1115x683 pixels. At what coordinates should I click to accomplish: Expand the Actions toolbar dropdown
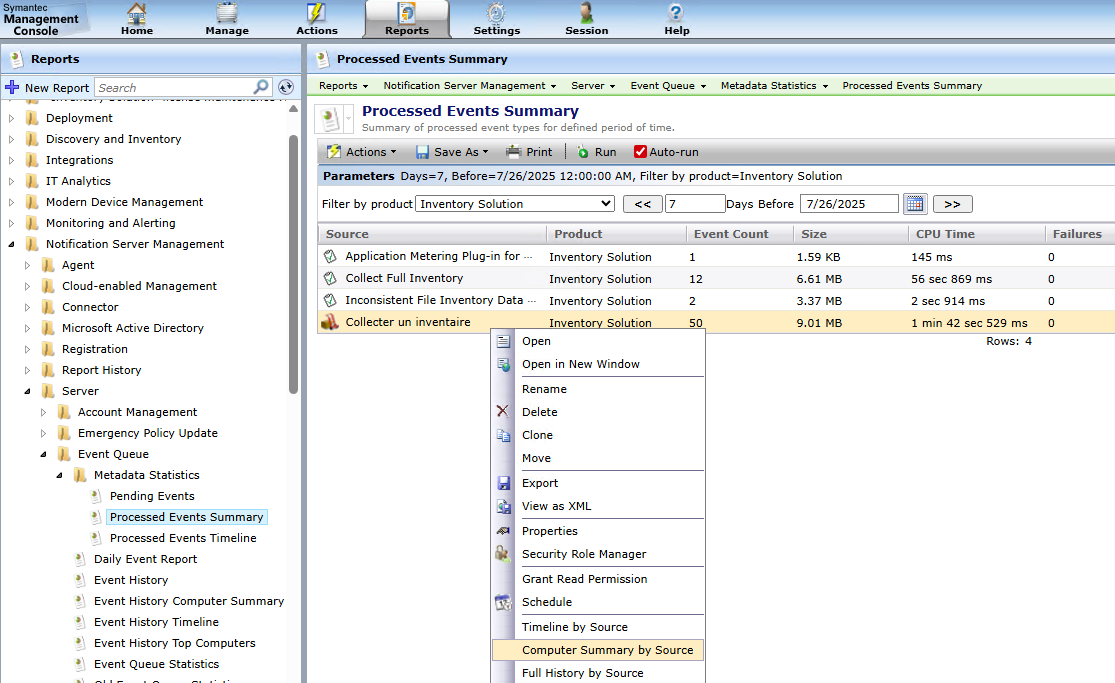(x=393, y=152)
